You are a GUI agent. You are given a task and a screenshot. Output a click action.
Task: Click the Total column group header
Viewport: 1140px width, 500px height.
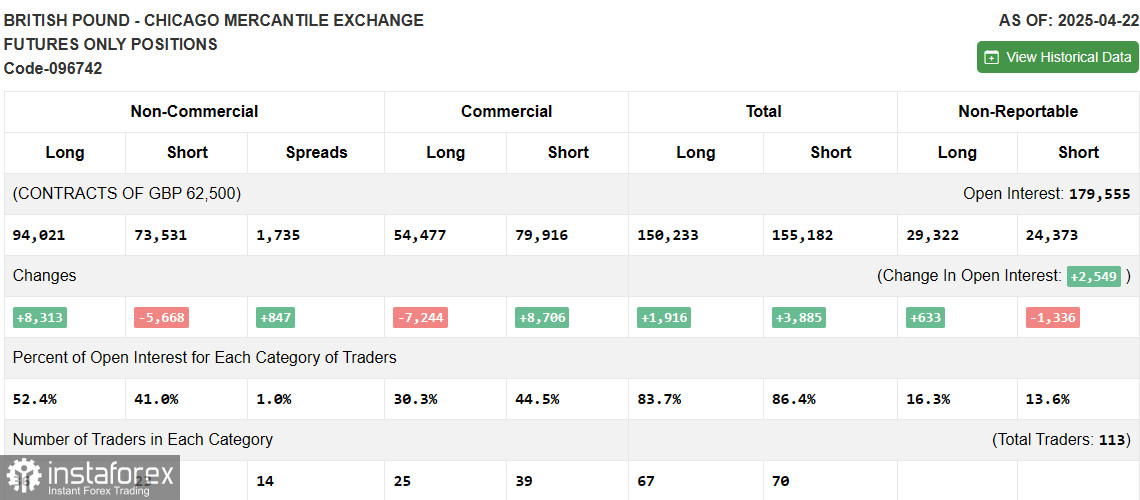(x=763, y=112)
